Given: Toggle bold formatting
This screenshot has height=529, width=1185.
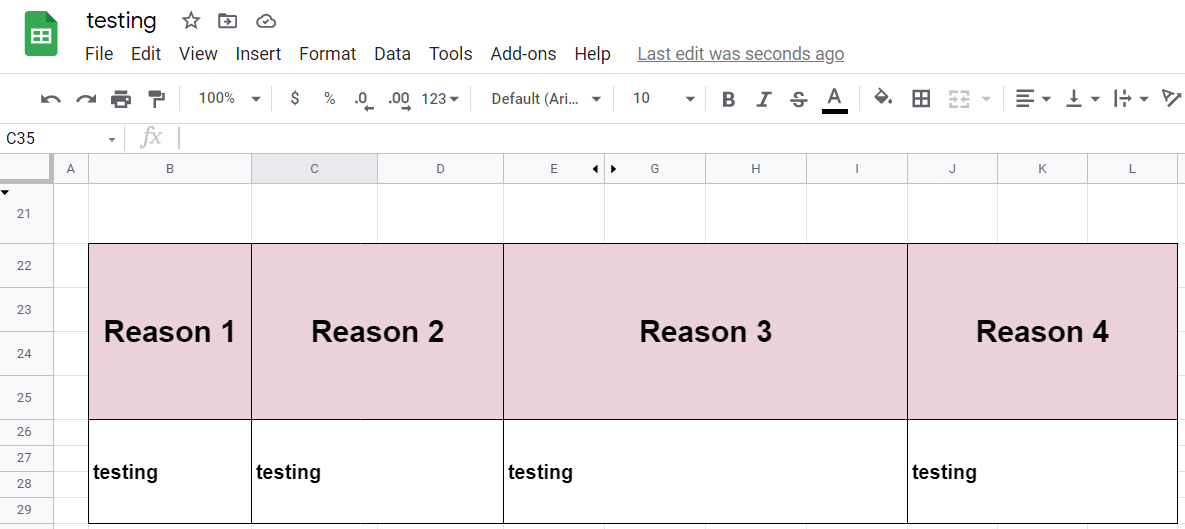Looking at the screenshot, I should 729,99.
